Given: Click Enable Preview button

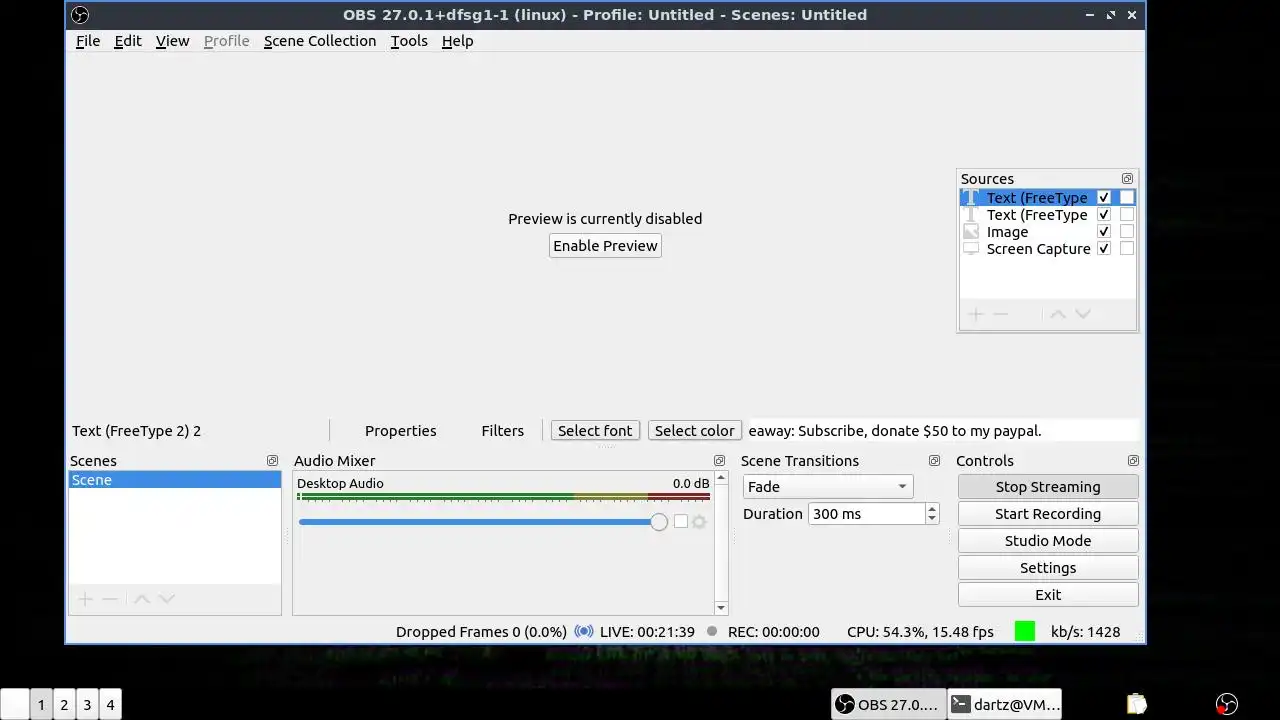Looking at the screenshot, I should tap(605, 246).
